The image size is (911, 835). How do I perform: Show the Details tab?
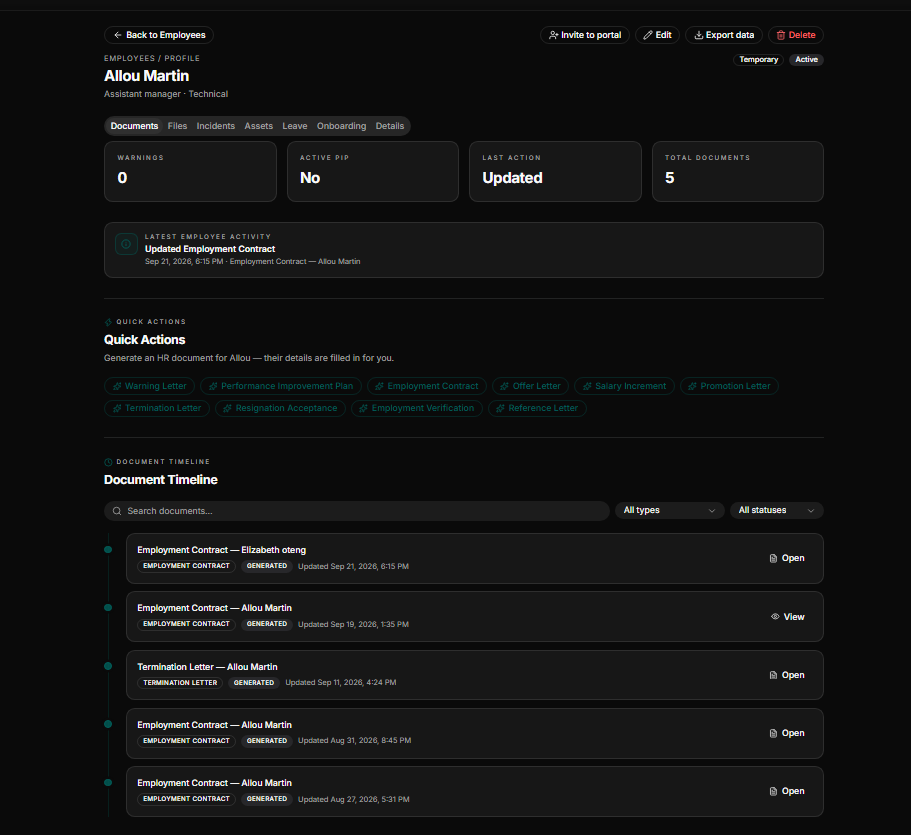[390, 126]
